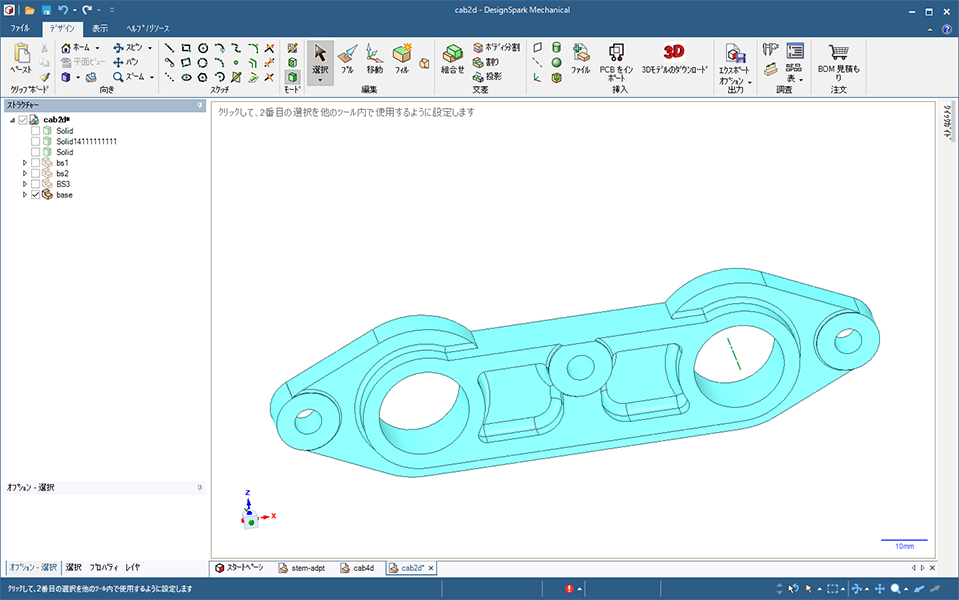This screenshot has height=600, width=959.
Task: Switch to レイヤ panel tab
Action: (133, 567)
